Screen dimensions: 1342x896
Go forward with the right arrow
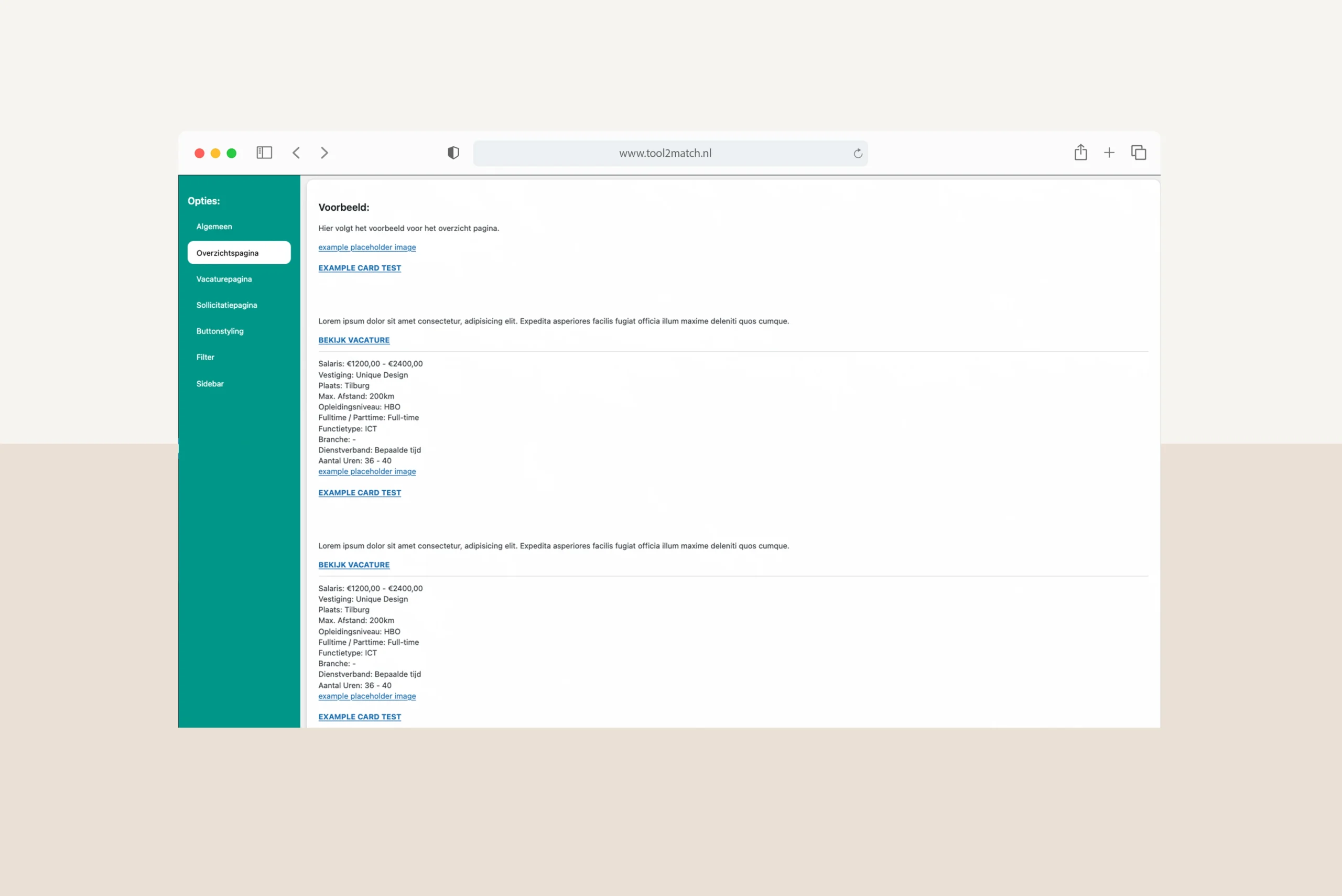pyautogui.click(x=324, y=153)
